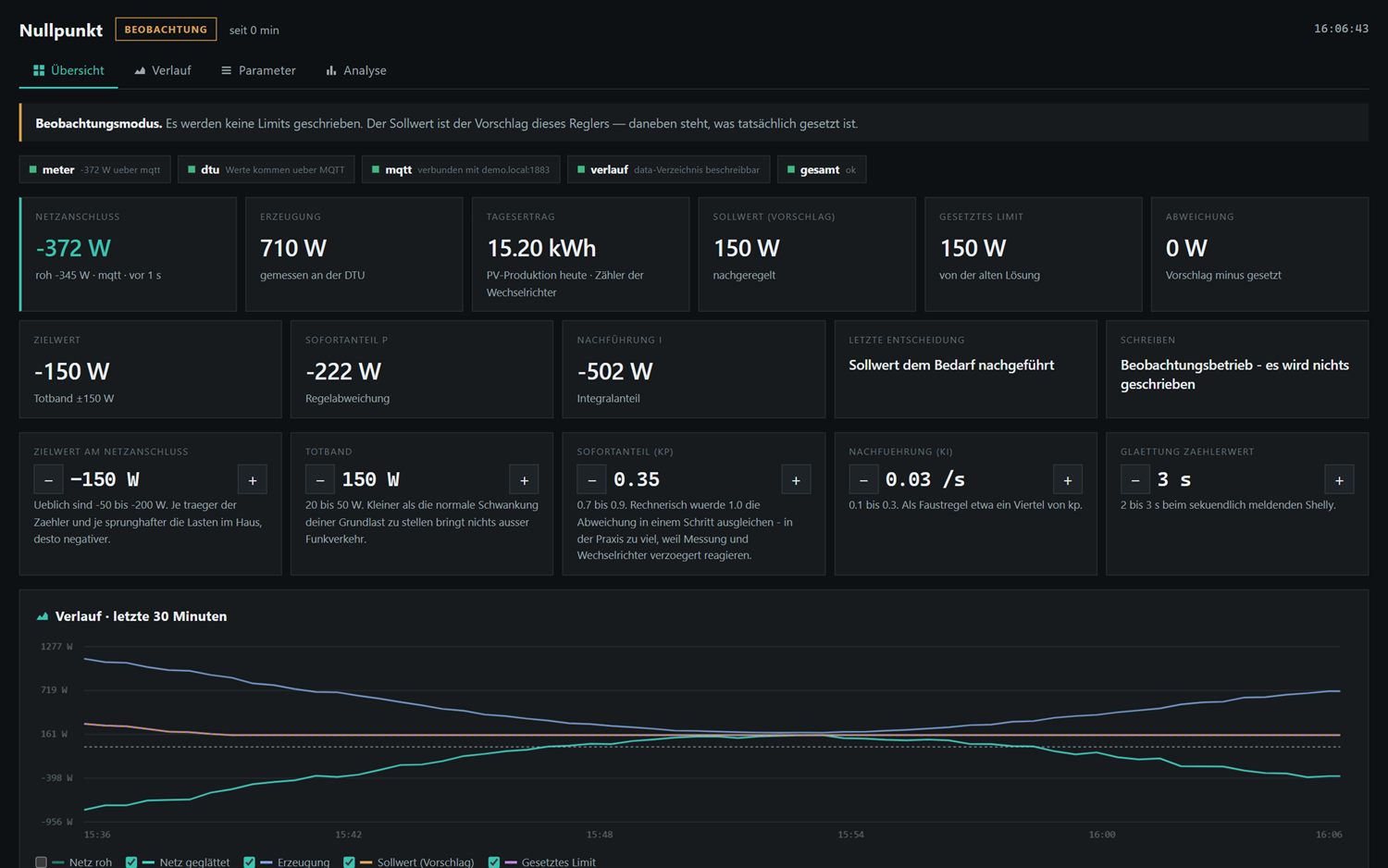Open the Analyse tab

coord(356,70)
